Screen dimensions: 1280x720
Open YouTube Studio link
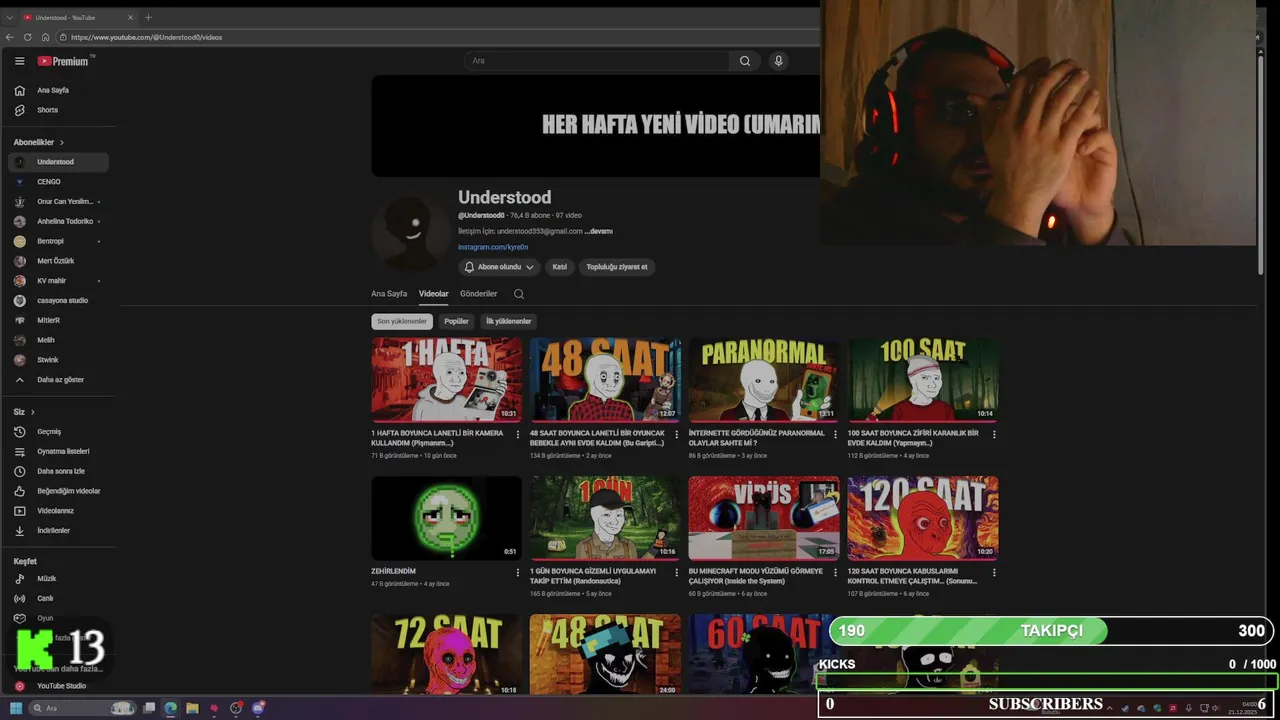[59, 686]
